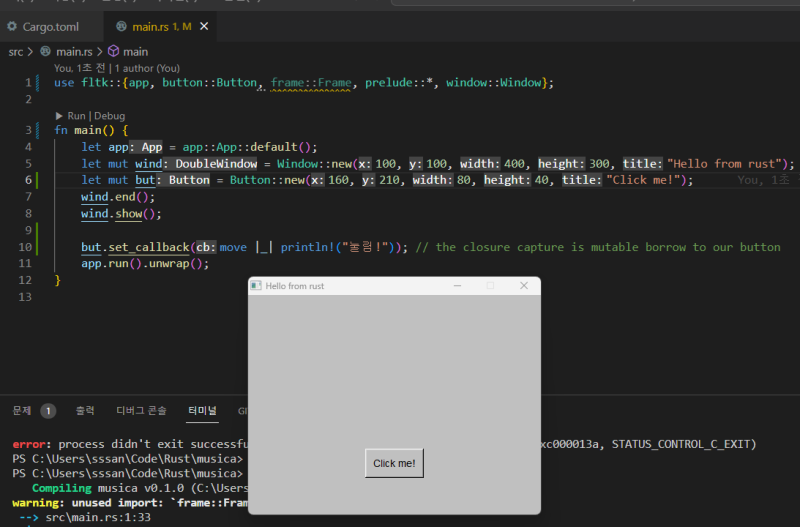The width and height of the screenshot is (800, 527).
Task: Click the Hello from rust window app icon
Action: coord(256,286)
